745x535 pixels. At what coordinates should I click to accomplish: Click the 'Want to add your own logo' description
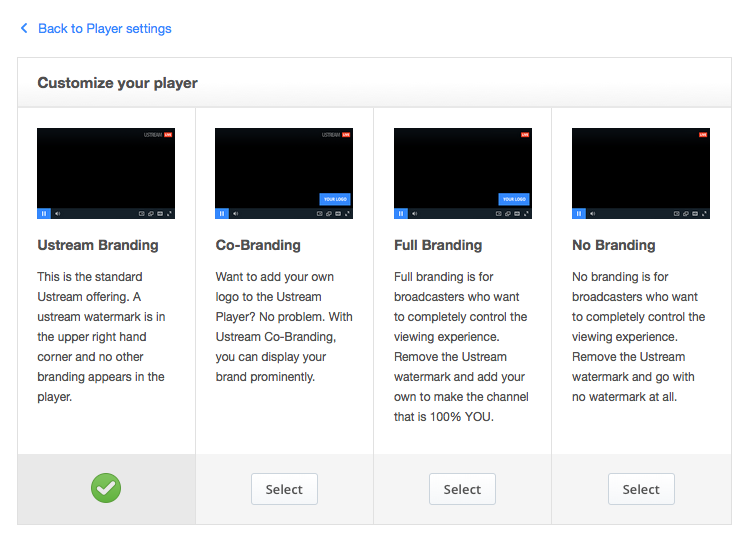[x=284, y=327]
